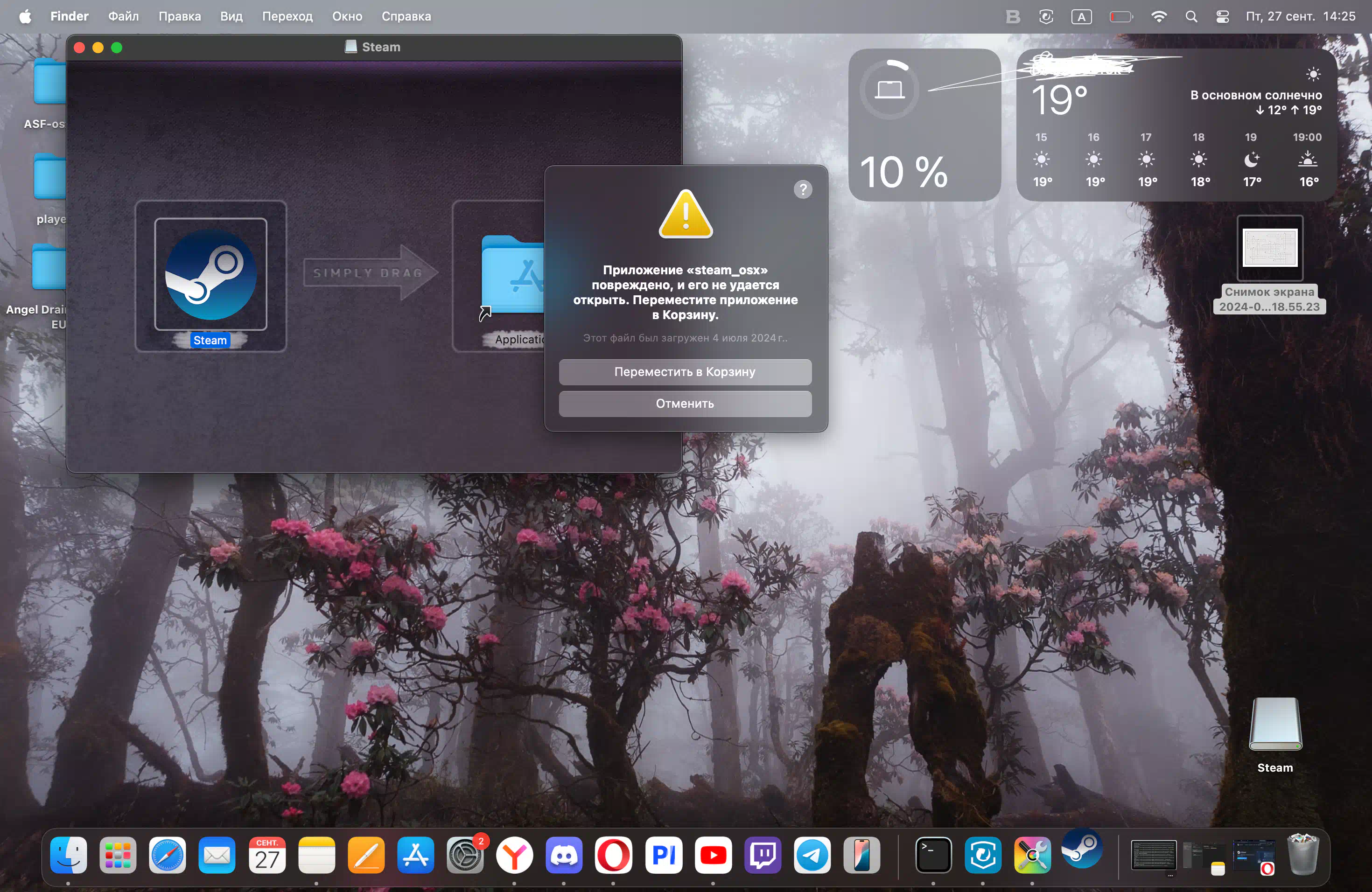Open the Apple menu
The width and height of the screenshot is (1372, 892).
(x=25, y=16)
